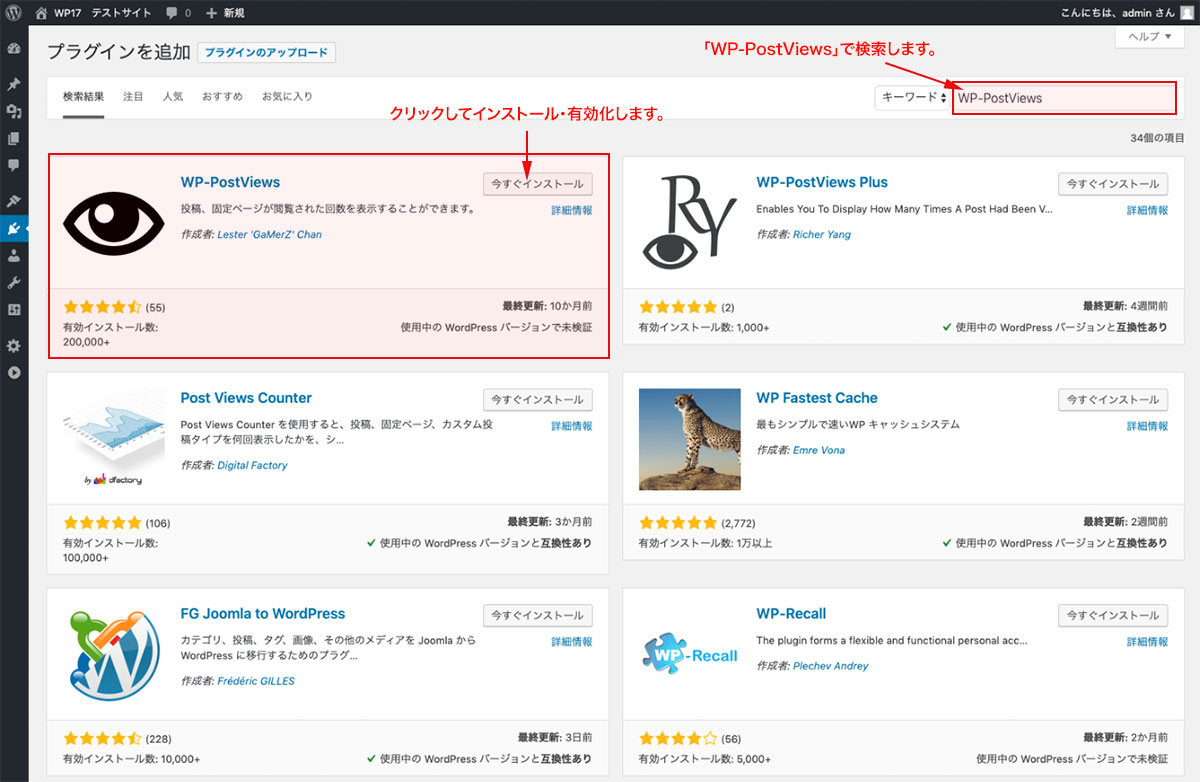Viewport: 1200px width, 782px height.
Task: Open the WordPress logo menu
Action: (13, 13)
